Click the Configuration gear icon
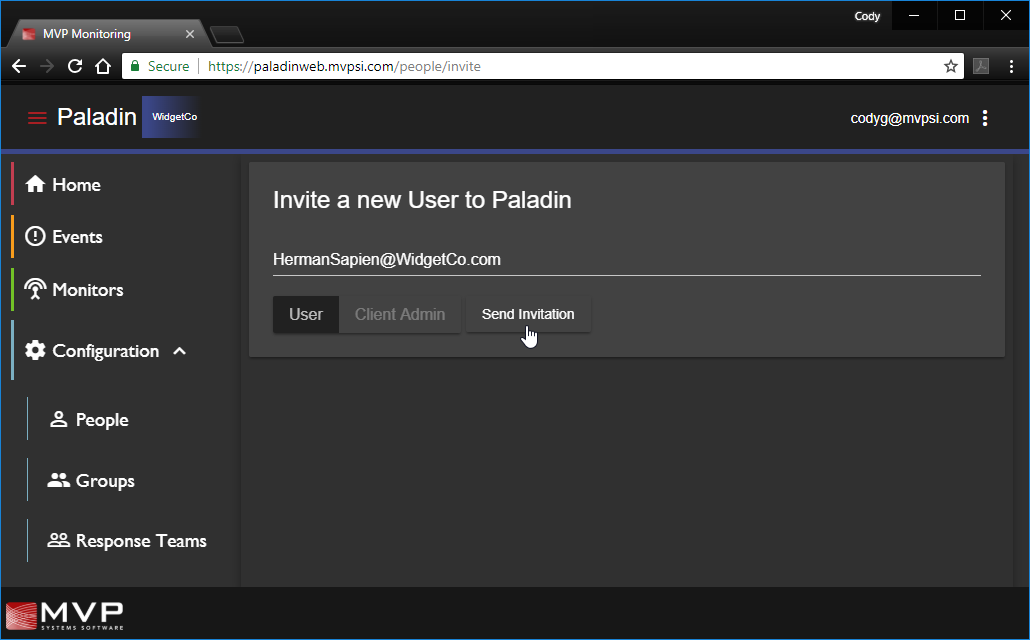The width and height of the screenshot is (1030, 640). [x=35, y=351]
